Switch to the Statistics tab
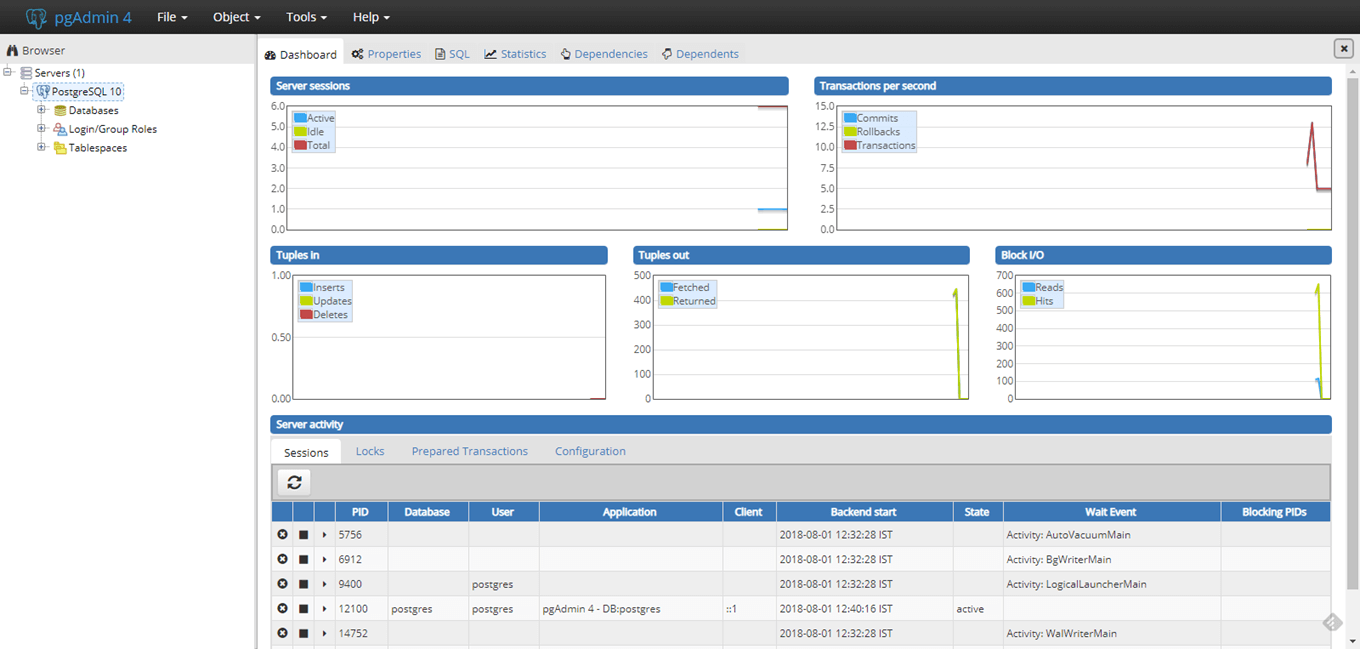This screenshot has height=649, width=1360. pos(515,54)
